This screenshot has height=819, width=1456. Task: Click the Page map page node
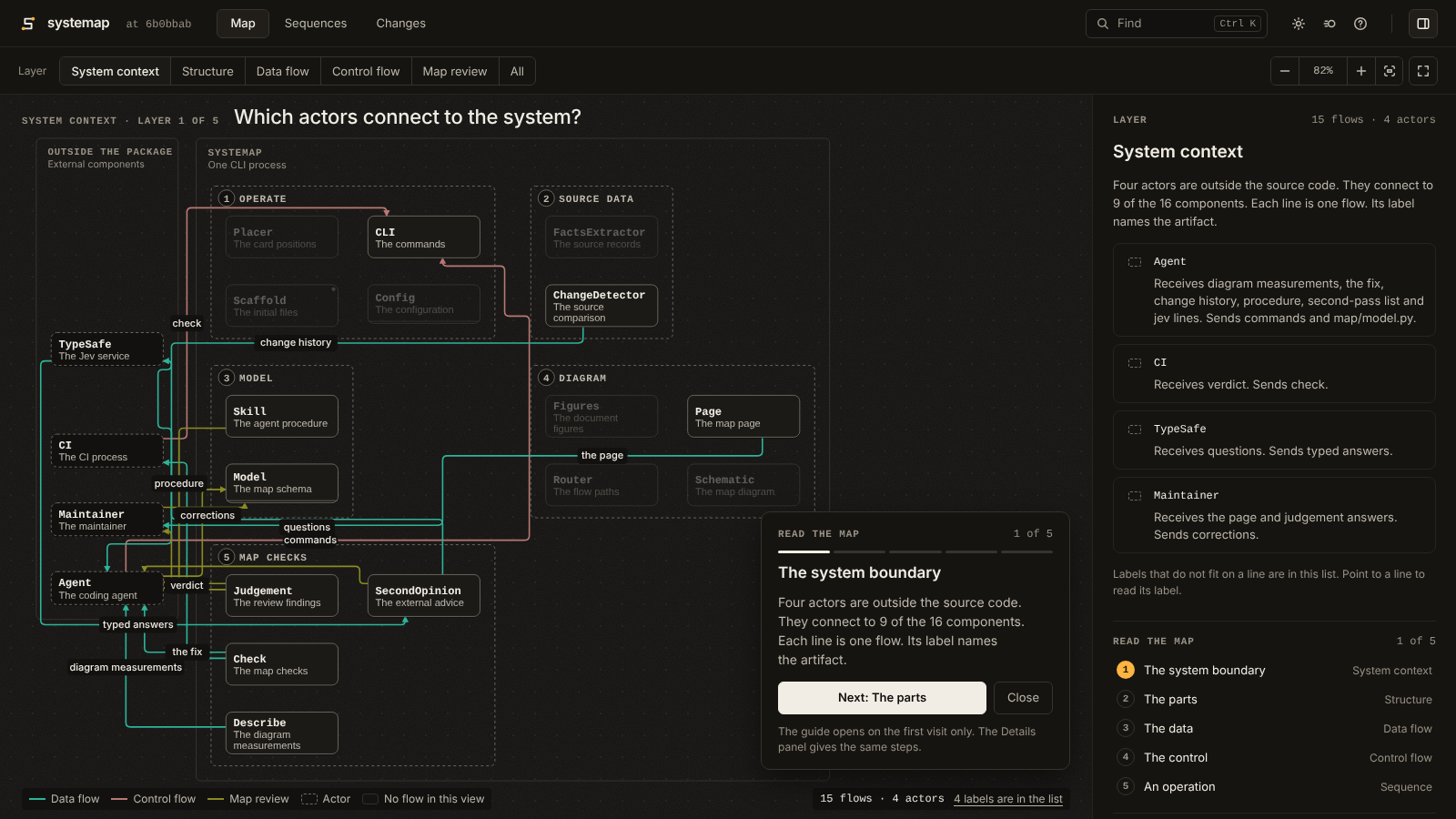[x=743, y=417]
